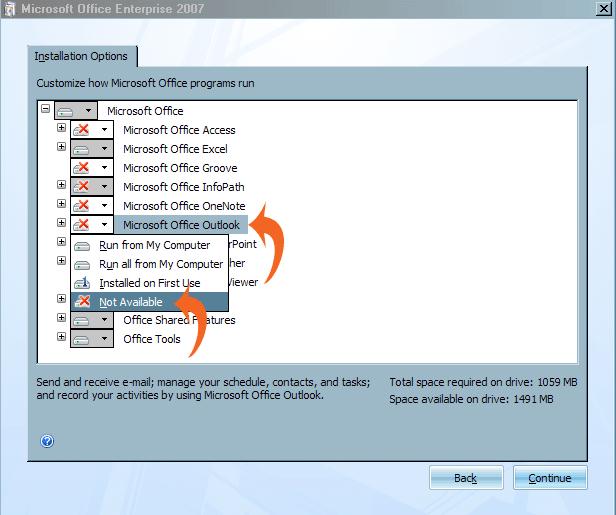Click the Back button
Image resolution: width=616 pixels, height=515 pixels.
[466, 478]
